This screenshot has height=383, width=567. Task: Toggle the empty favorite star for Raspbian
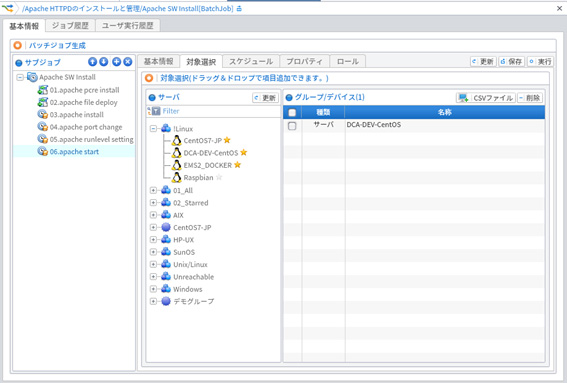point(219,177)
